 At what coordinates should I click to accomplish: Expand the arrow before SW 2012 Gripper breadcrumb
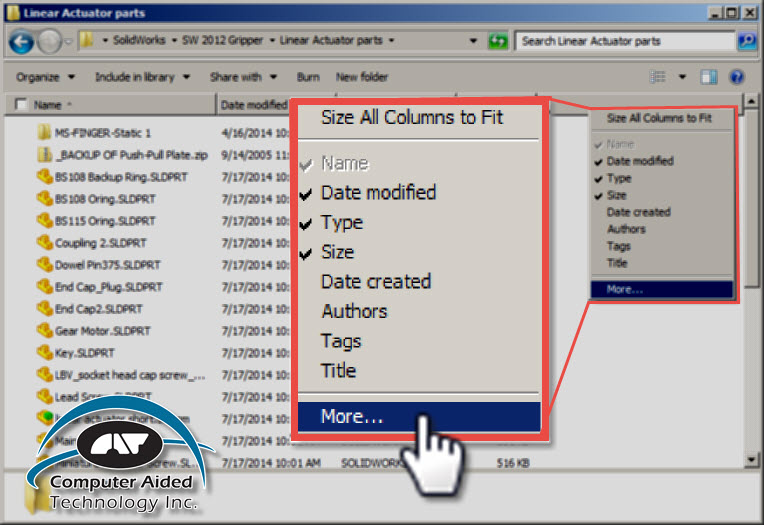(174, 40)
